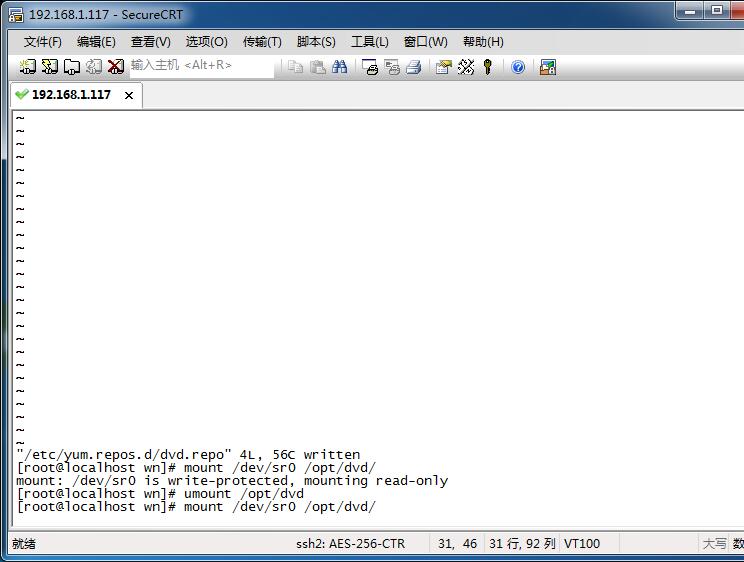Open the 编辑(E) menu
This screenshot has width=744, height=562.
pyautogui.click(x=96, y=42)
